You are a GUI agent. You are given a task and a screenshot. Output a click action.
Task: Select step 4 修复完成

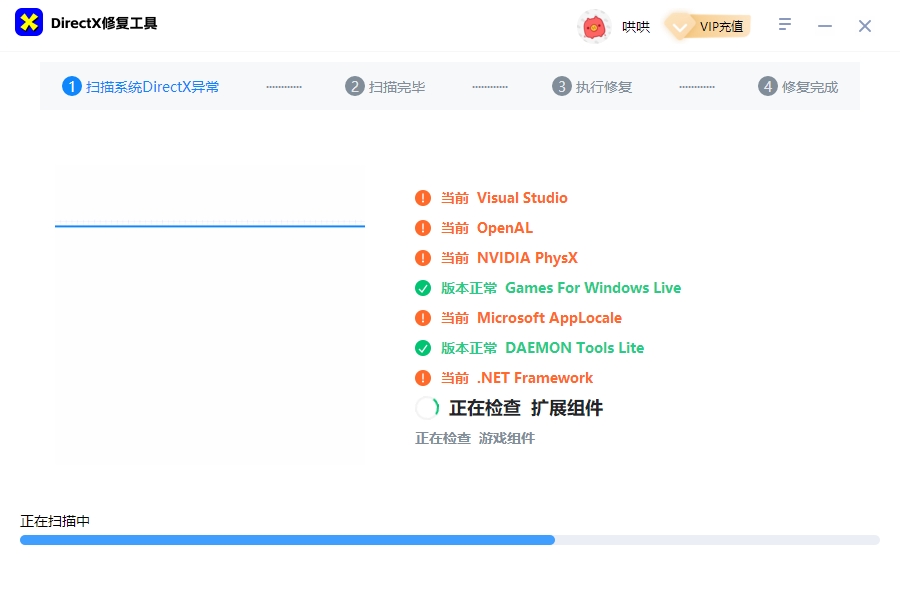click(x=798, y=87)
